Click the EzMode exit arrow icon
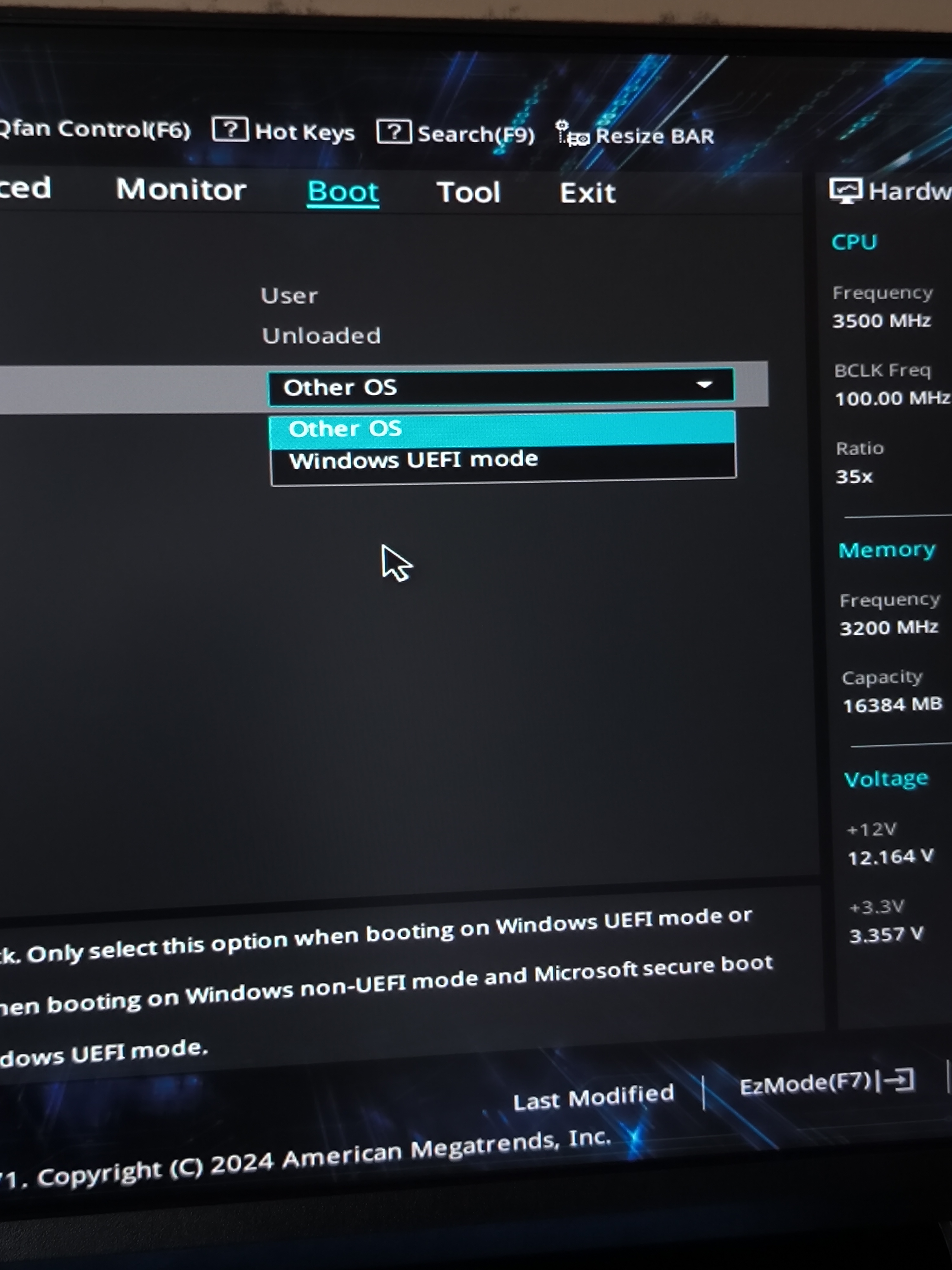 click(x=899, y=1080)
